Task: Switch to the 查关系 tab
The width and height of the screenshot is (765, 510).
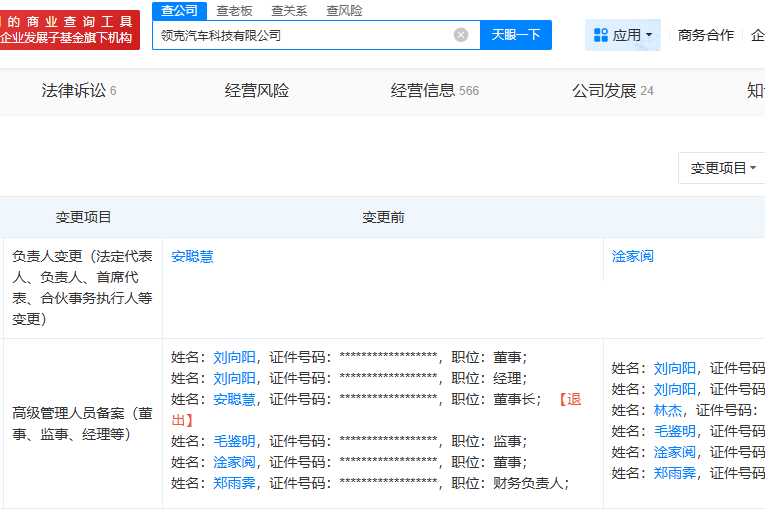Action: (x=289, y=11)
